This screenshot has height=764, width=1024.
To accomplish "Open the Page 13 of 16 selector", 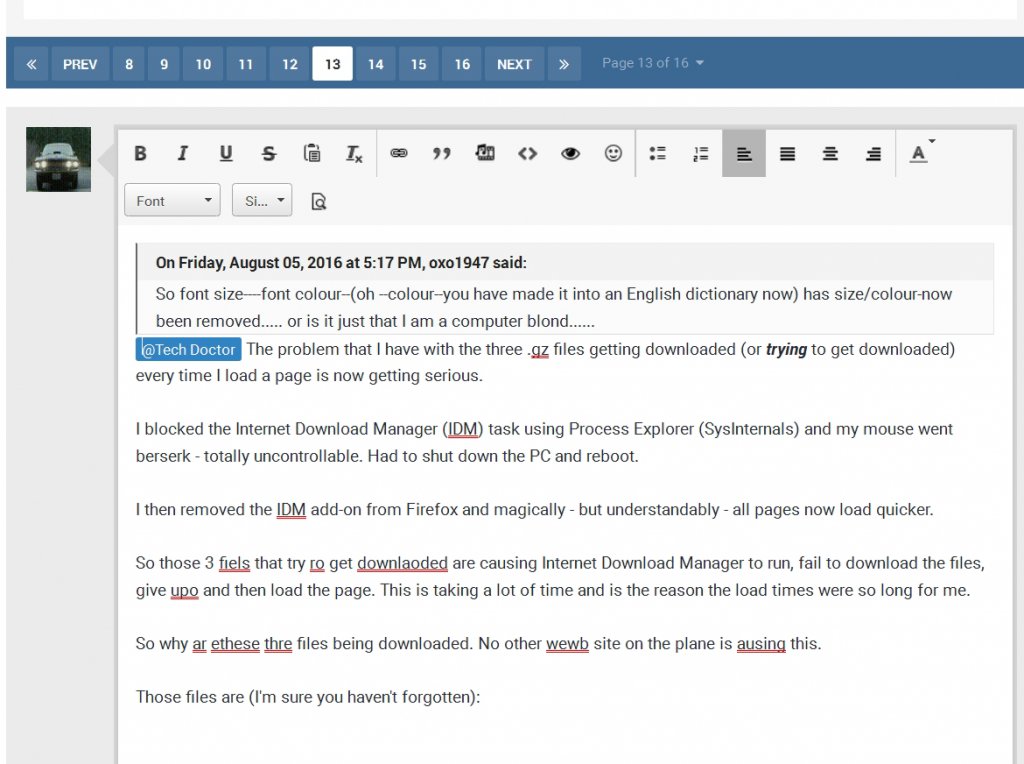I will click(651, 62).
